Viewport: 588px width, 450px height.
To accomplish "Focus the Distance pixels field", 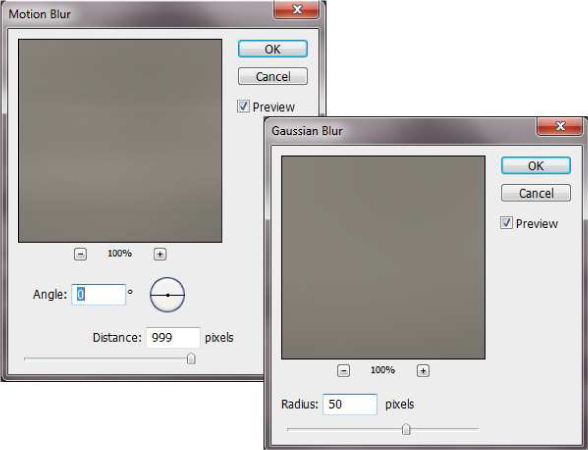I will pos(173,338).
